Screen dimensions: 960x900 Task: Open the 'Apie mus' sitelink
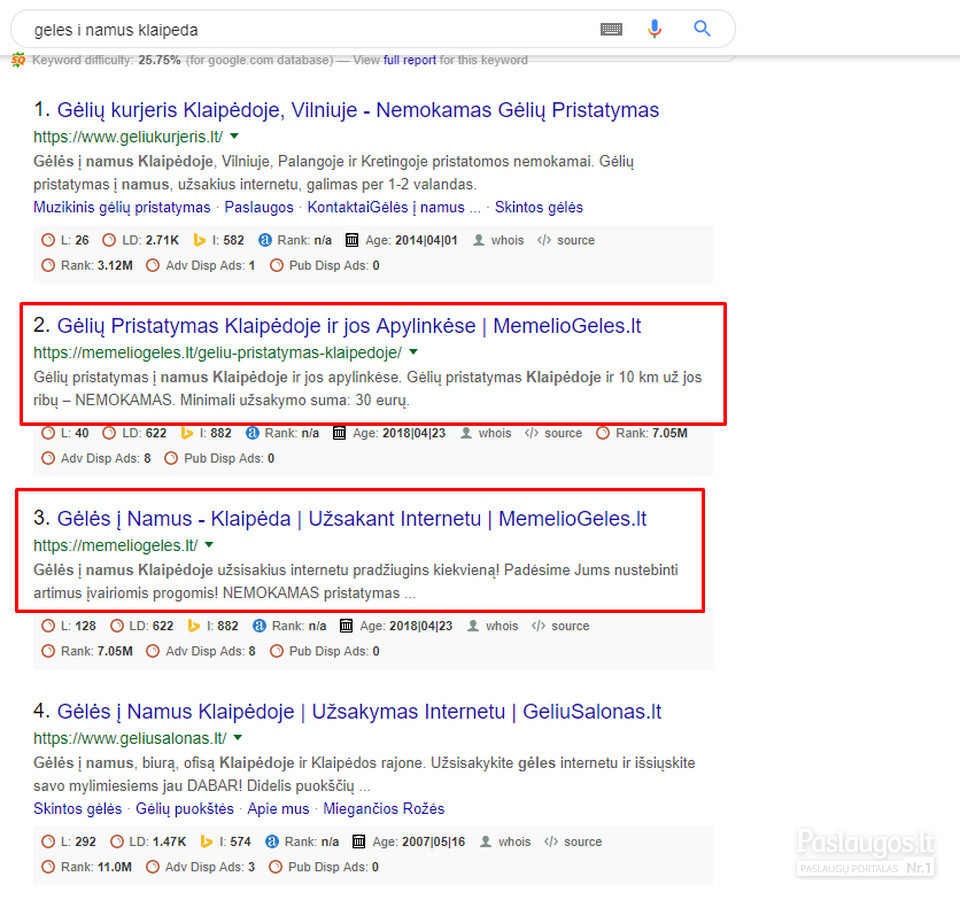[279, 809]
